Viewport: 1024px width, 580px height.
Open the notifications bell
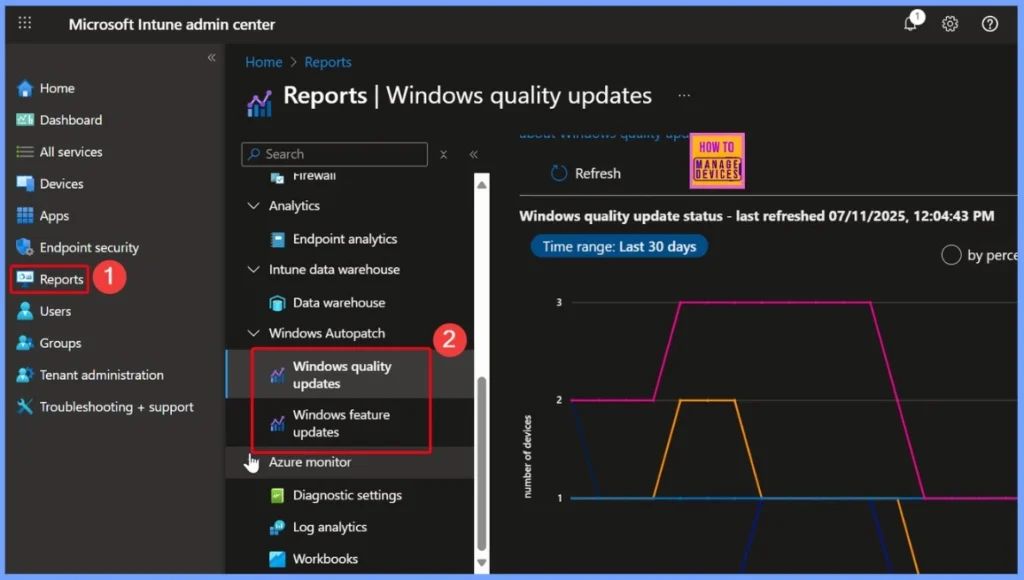point(911,24)
